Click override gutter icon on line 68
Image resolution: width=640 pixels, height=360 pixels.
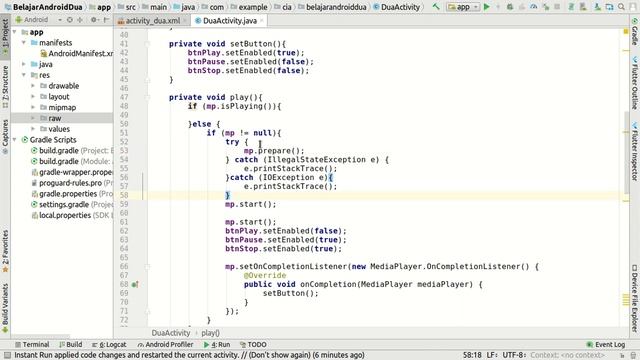pos(135,284)
